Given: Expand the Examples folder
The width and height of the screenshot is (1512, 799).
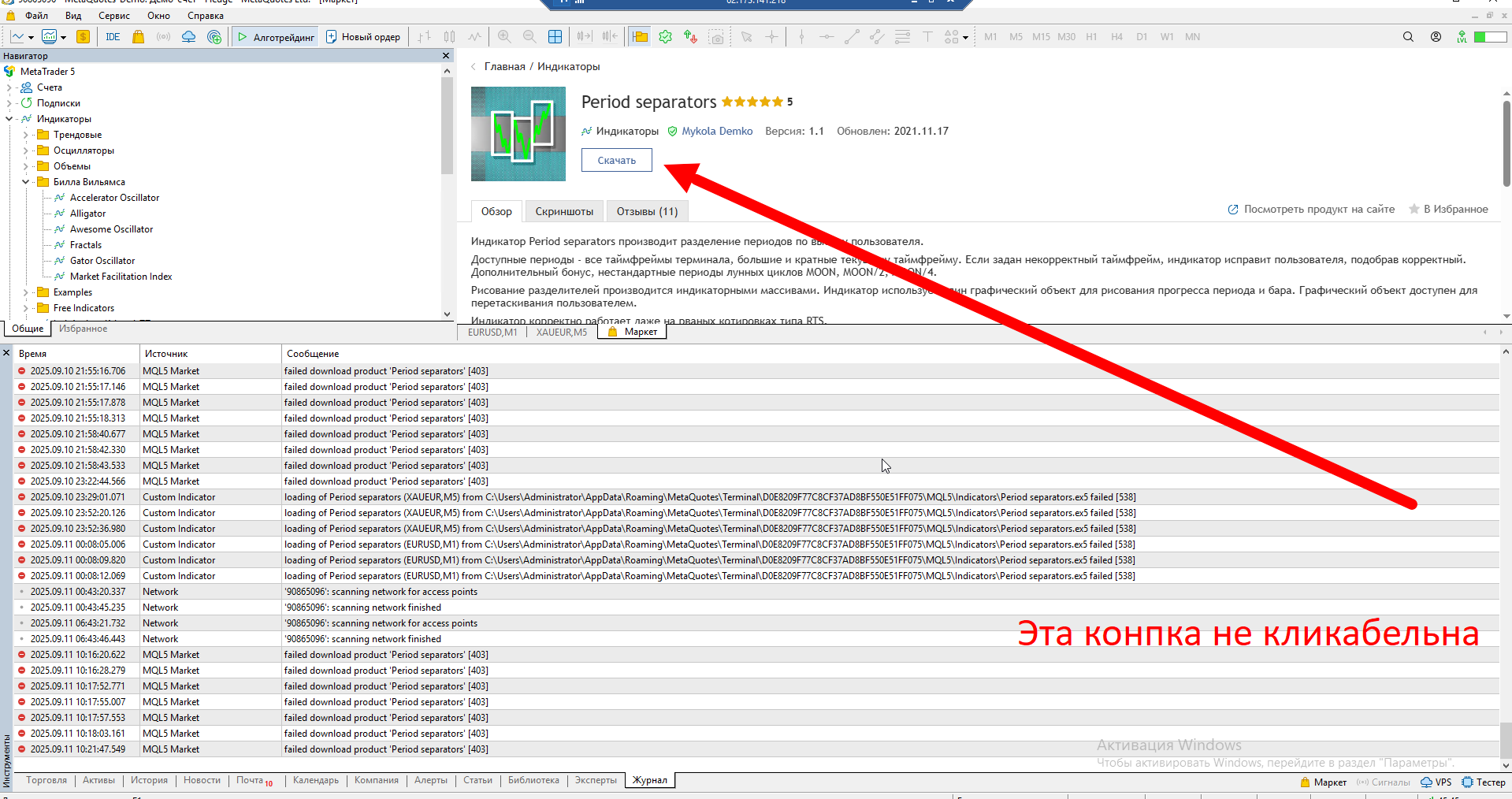Looking at the screenshot, I should click(x=25, y=292).
